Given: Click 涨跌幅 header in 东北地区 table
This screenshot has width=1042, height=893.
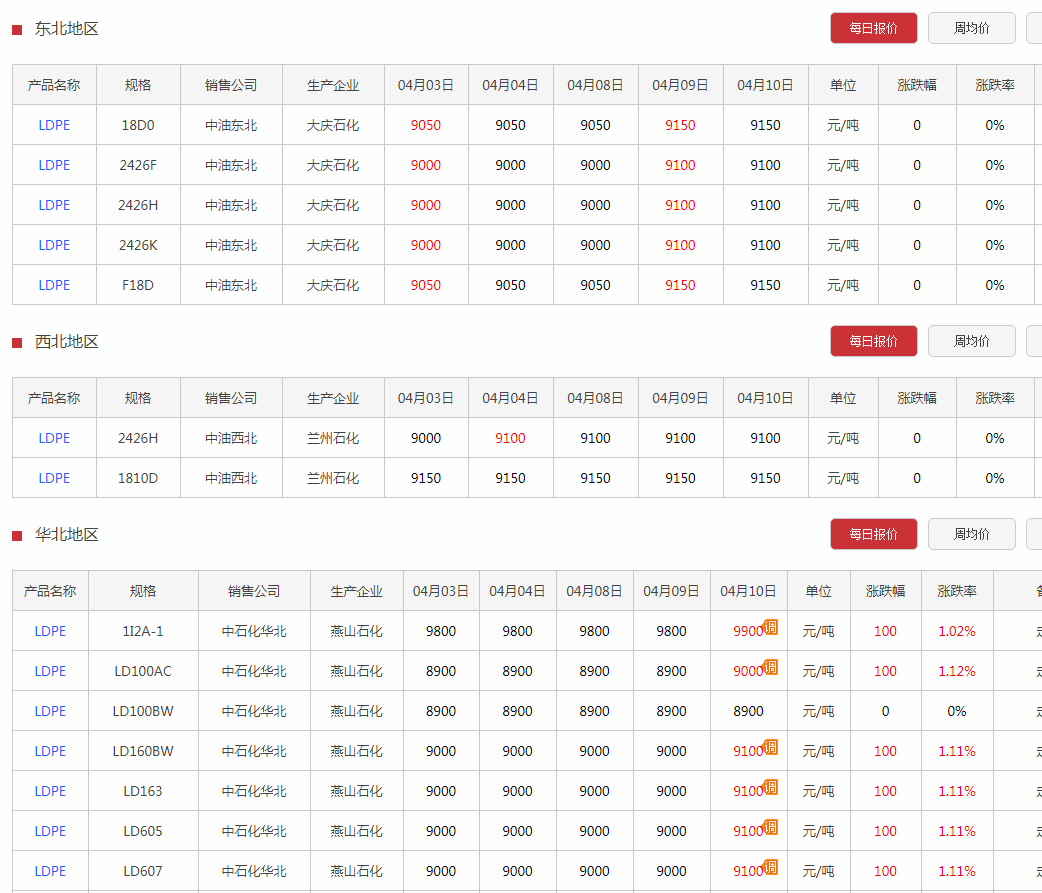Looking at the screenshot, I should coord(917,85).
